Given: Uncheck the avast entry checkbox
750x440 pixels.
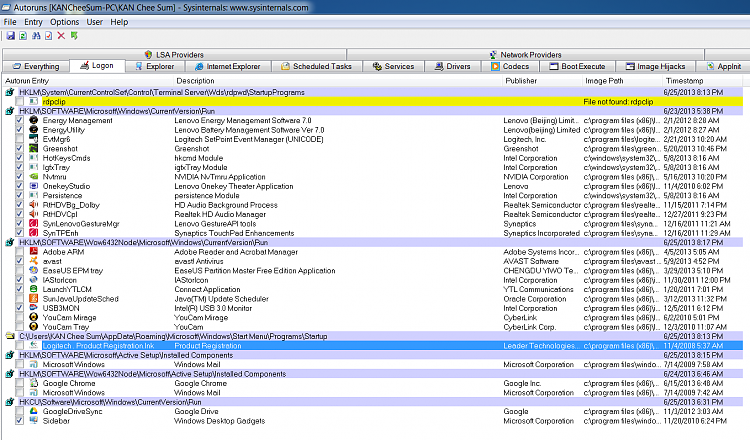Looking at the screenshot, I should pyautogui.click(x=20, y=261).
